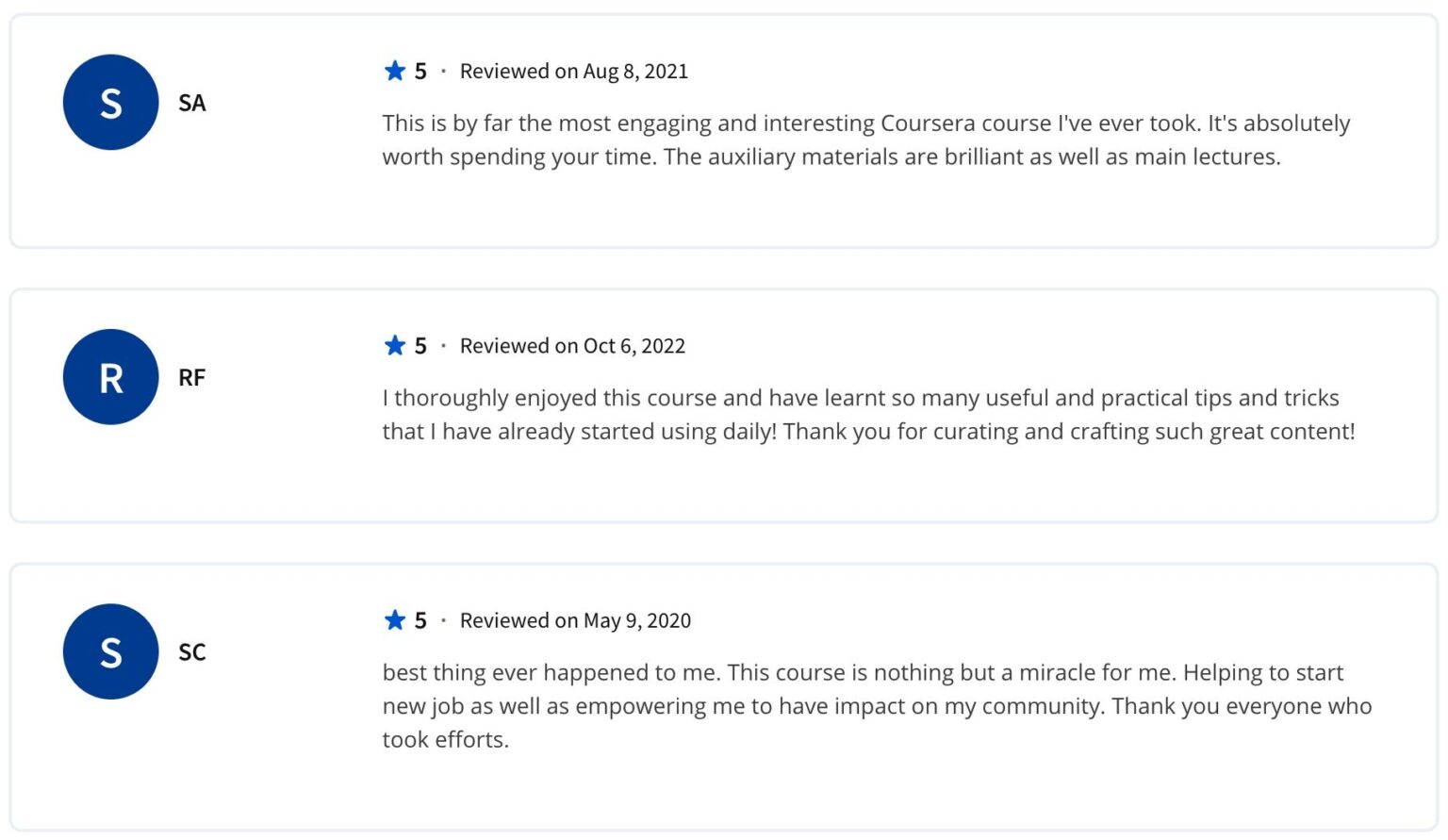Click the review text about engaging Coursera course
Image resolution: width=1448 pixels, height=840 pixels.
[x=866, y=140]
